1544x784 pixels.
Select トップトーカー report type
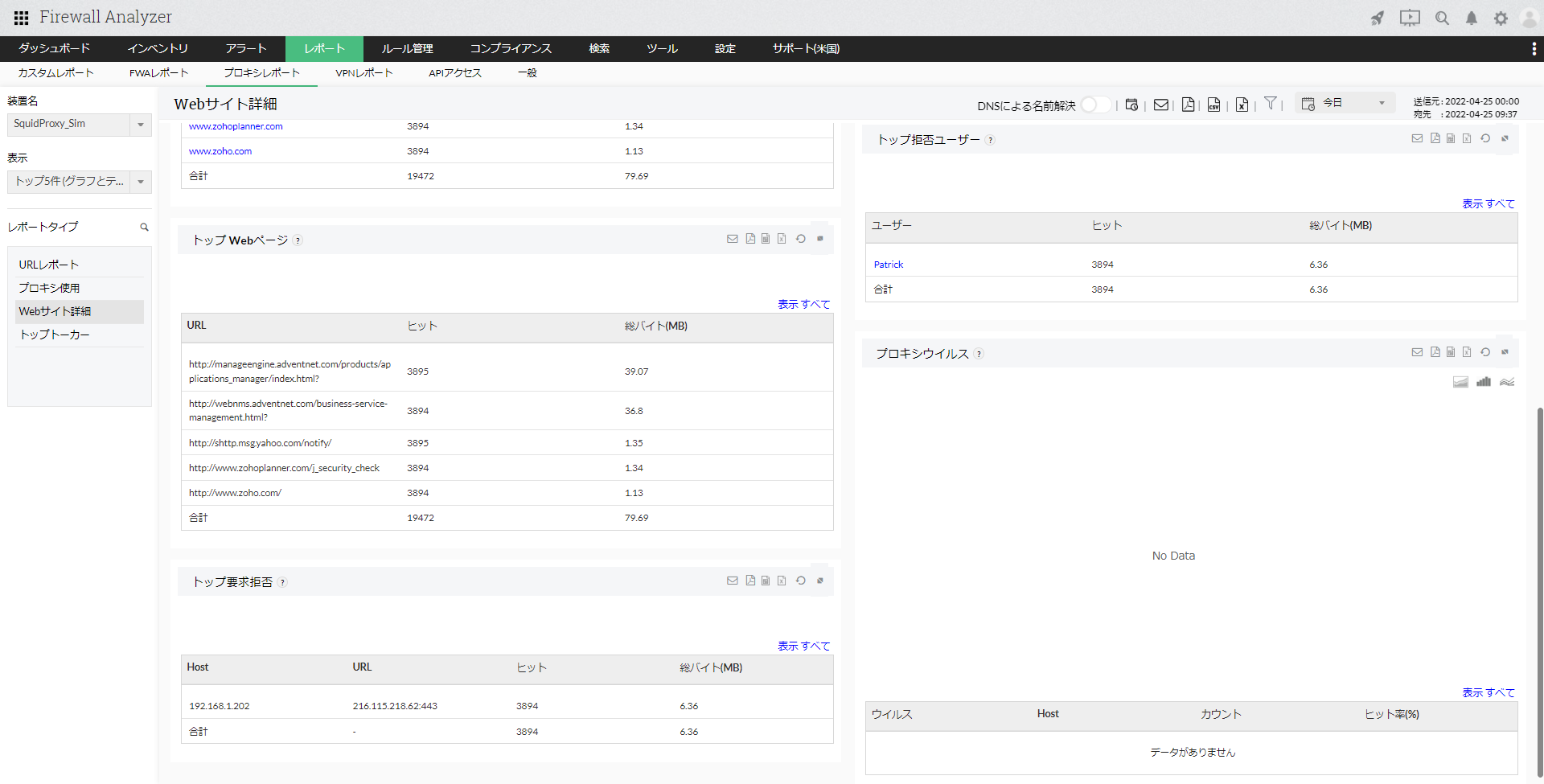click(55, 335)
